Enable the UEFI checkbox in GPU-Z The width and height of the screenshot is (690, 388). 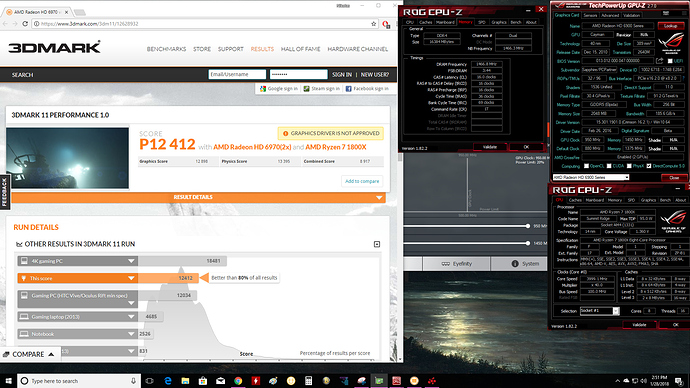pos(670,61)
